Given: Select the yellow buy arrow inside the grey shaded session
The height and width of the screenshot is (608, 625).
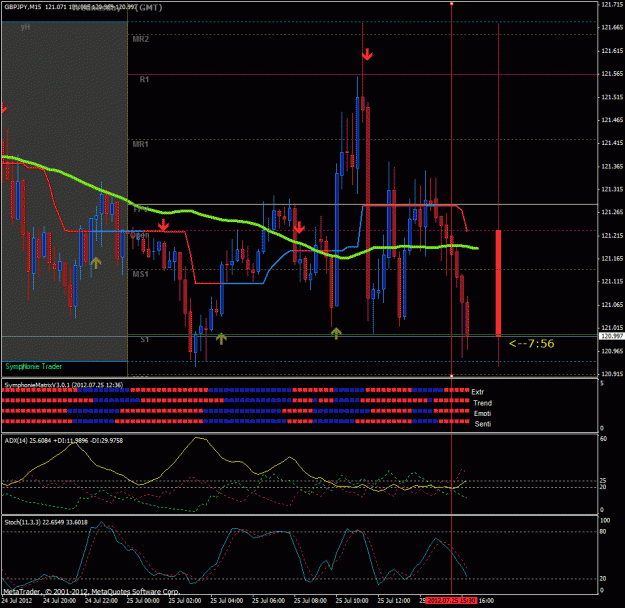Looking at the screenshot, I should coord(96,262).
